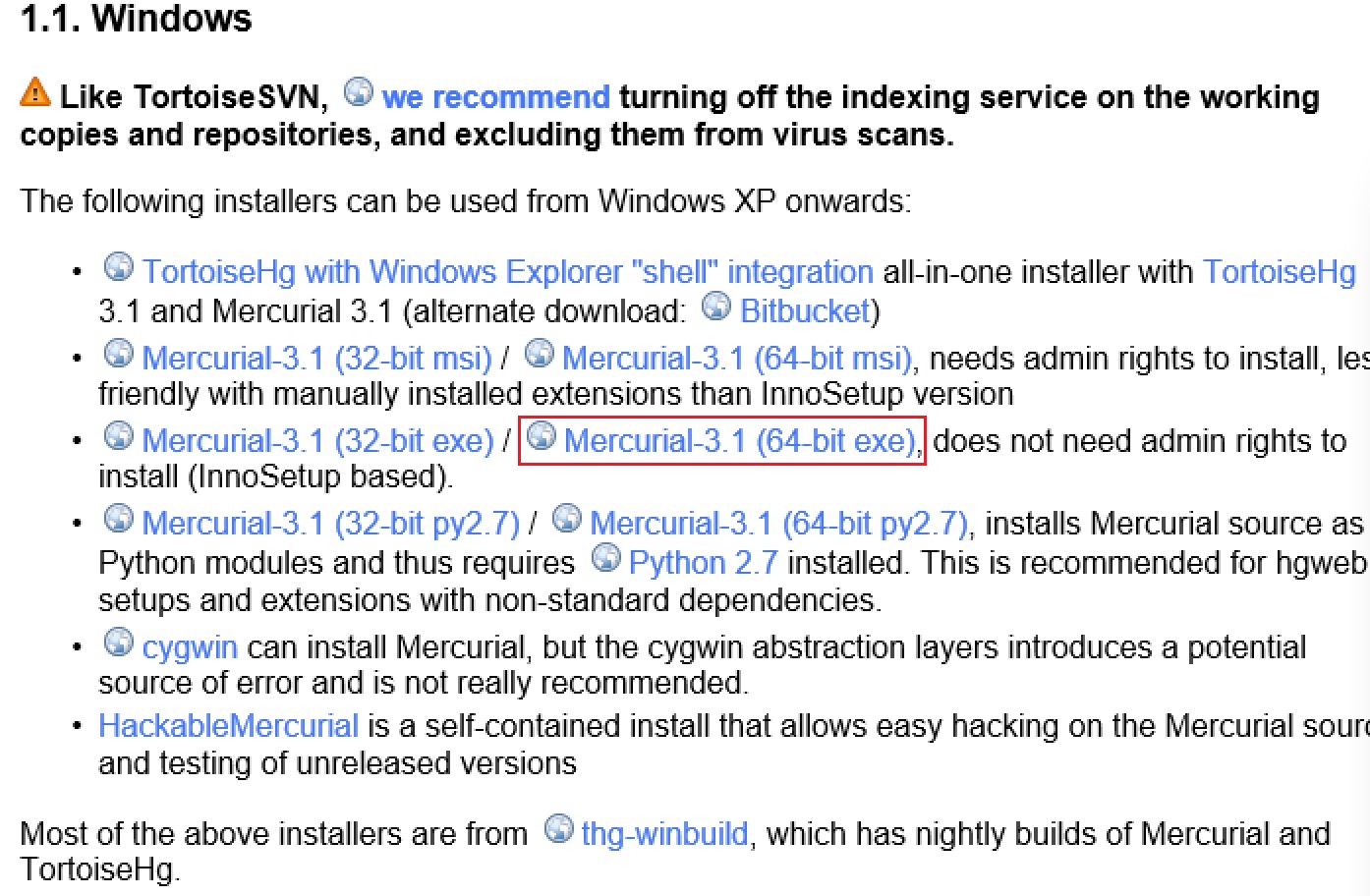Image resolution: width=1370 pixels, height=896 pixels.
Task: Click globe icon next to Bitbucket
Action: [716, 308]
